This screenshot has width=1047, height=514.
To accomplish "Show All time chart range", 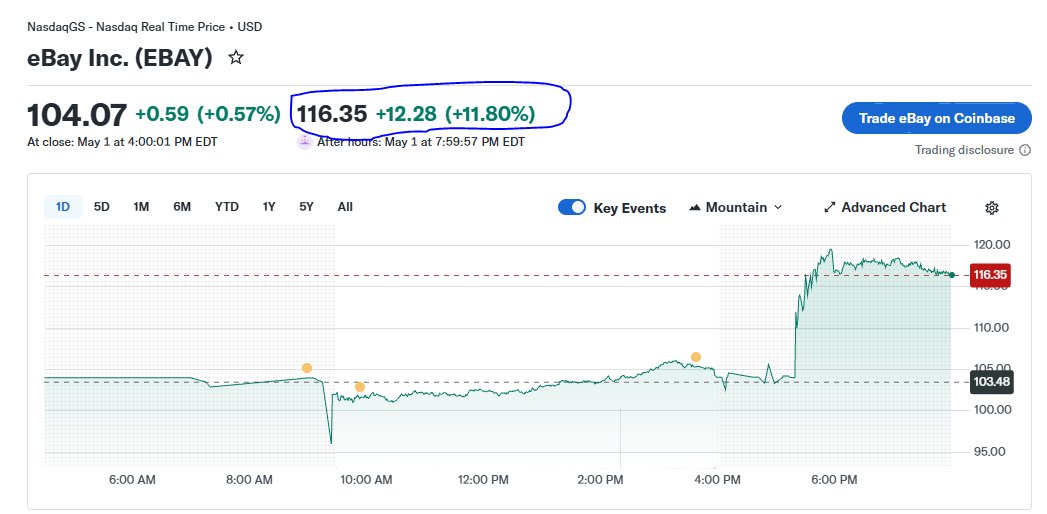I will 345,207.
